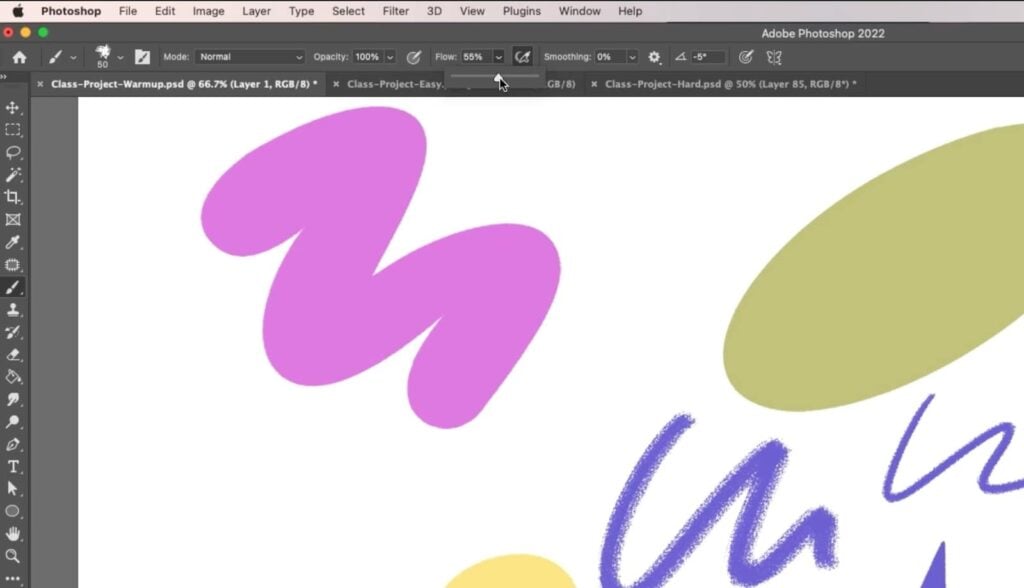Open the Flow dropdown arrow
1024x588 pixels.
pos(498,57)
